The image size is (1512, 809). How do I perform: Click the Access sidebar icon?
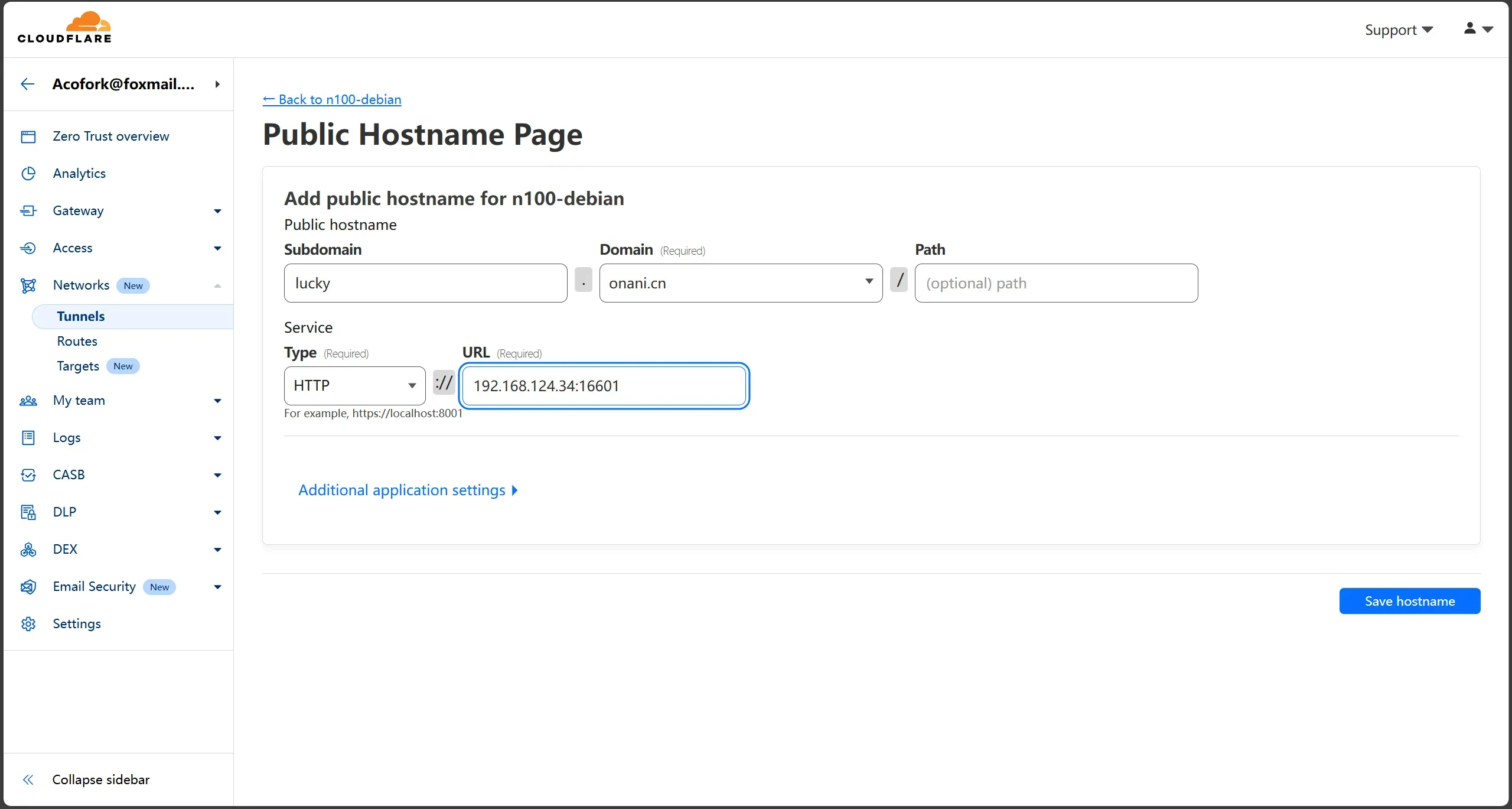pos(28,248)
